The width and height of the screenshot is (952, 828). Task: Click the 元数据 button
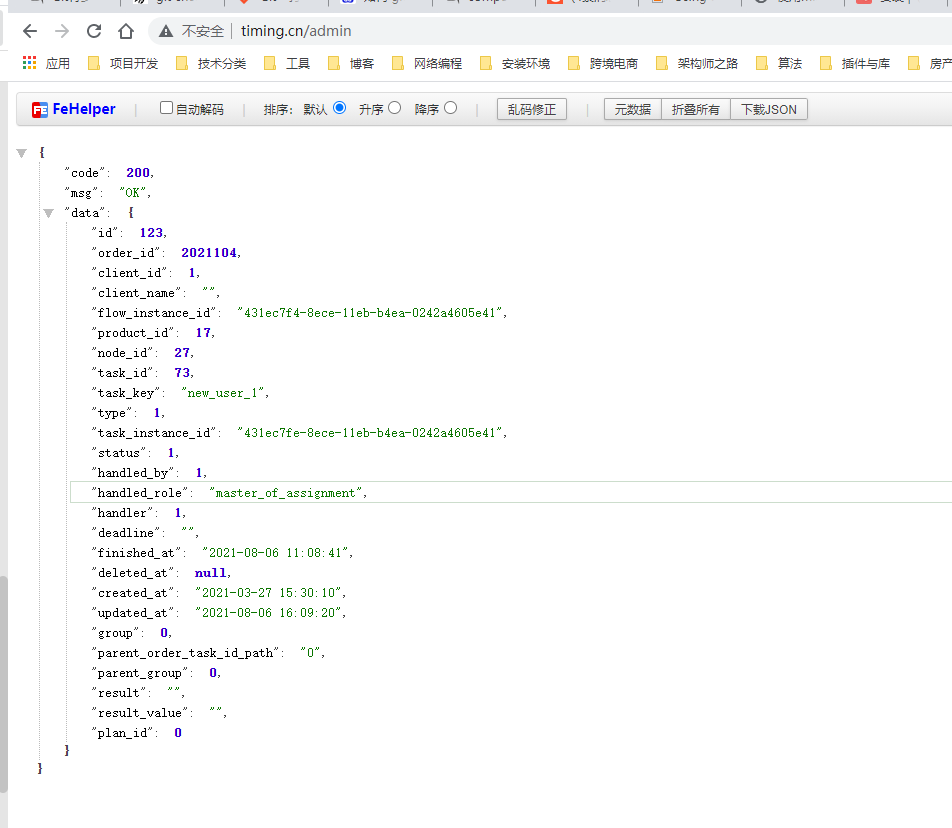pyautogui.click(x=633, y=109)
